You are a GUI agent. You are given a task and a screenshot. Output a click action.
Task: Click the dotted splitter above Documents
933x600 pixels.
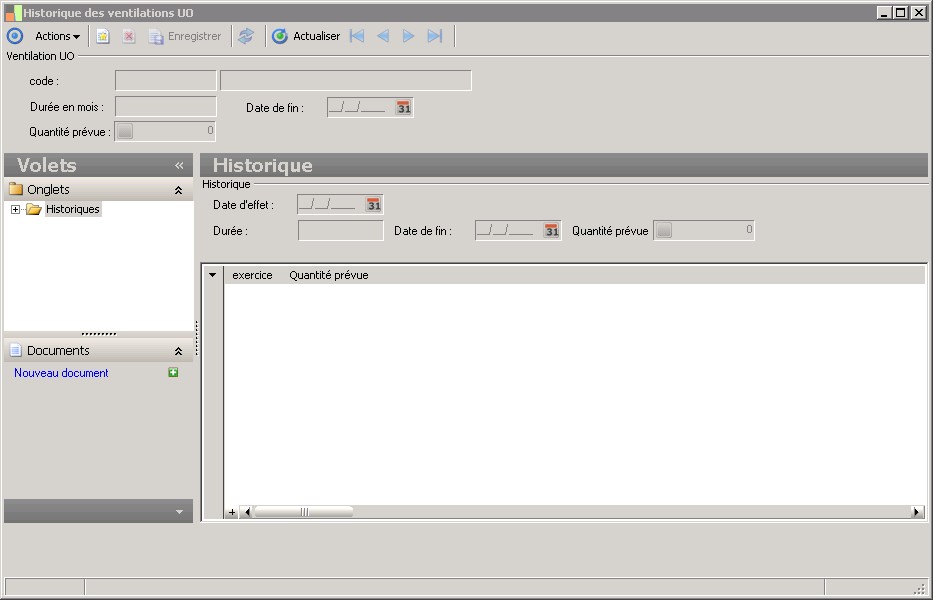click(99, 334)
